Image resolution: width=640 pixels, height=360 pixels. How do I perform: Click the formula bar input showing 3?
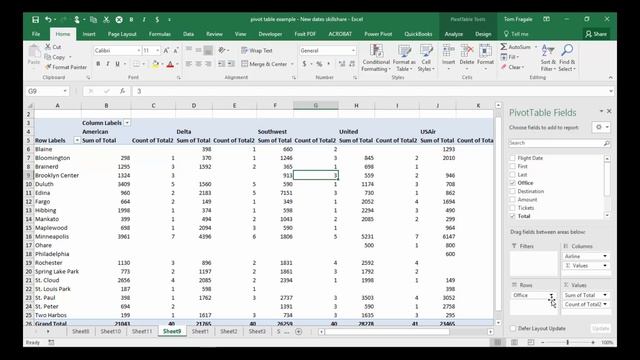tap(370, 91)
